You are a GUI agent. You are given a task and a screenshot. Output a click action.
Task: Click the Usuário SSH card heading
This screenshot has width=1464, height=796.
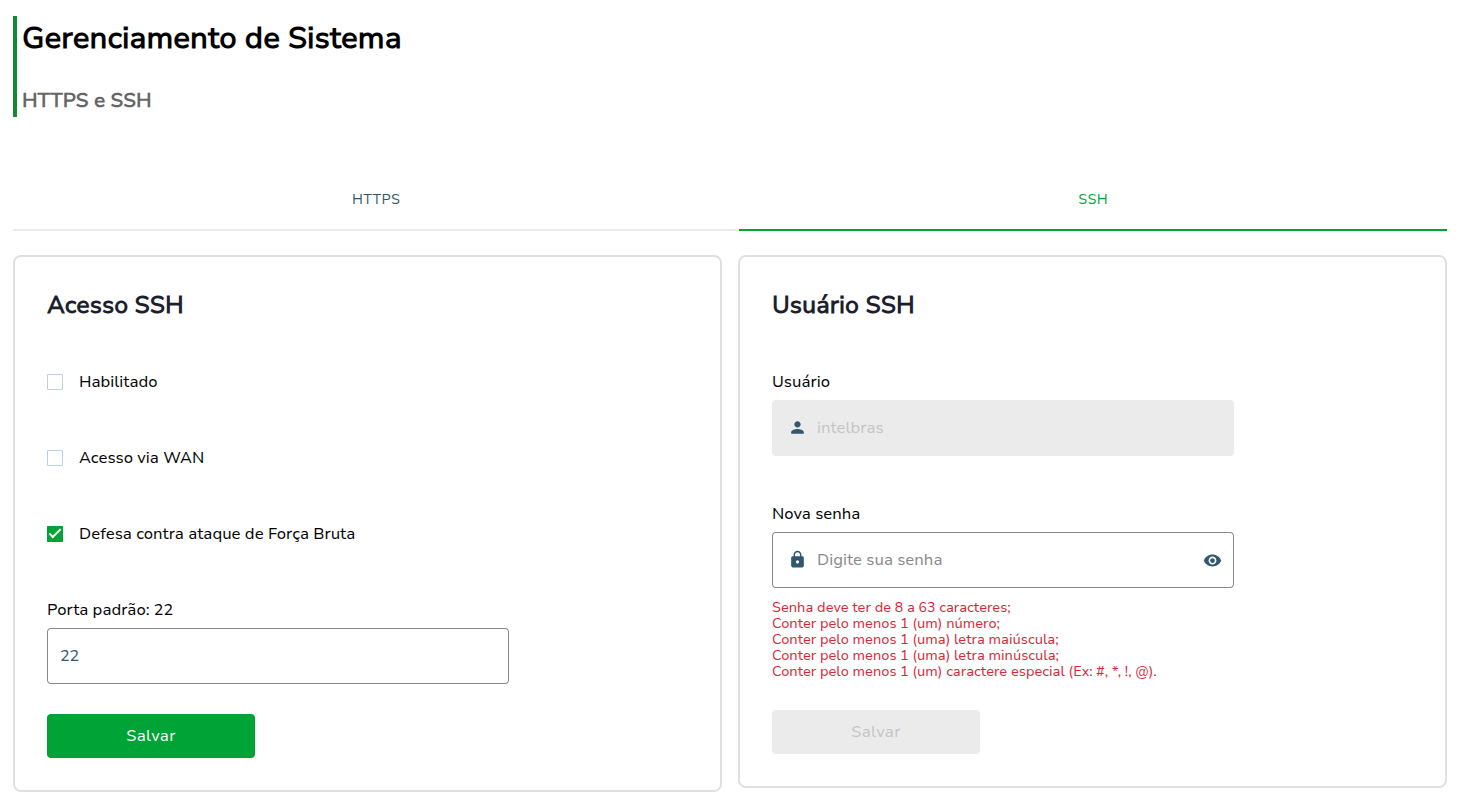[843, 305]
